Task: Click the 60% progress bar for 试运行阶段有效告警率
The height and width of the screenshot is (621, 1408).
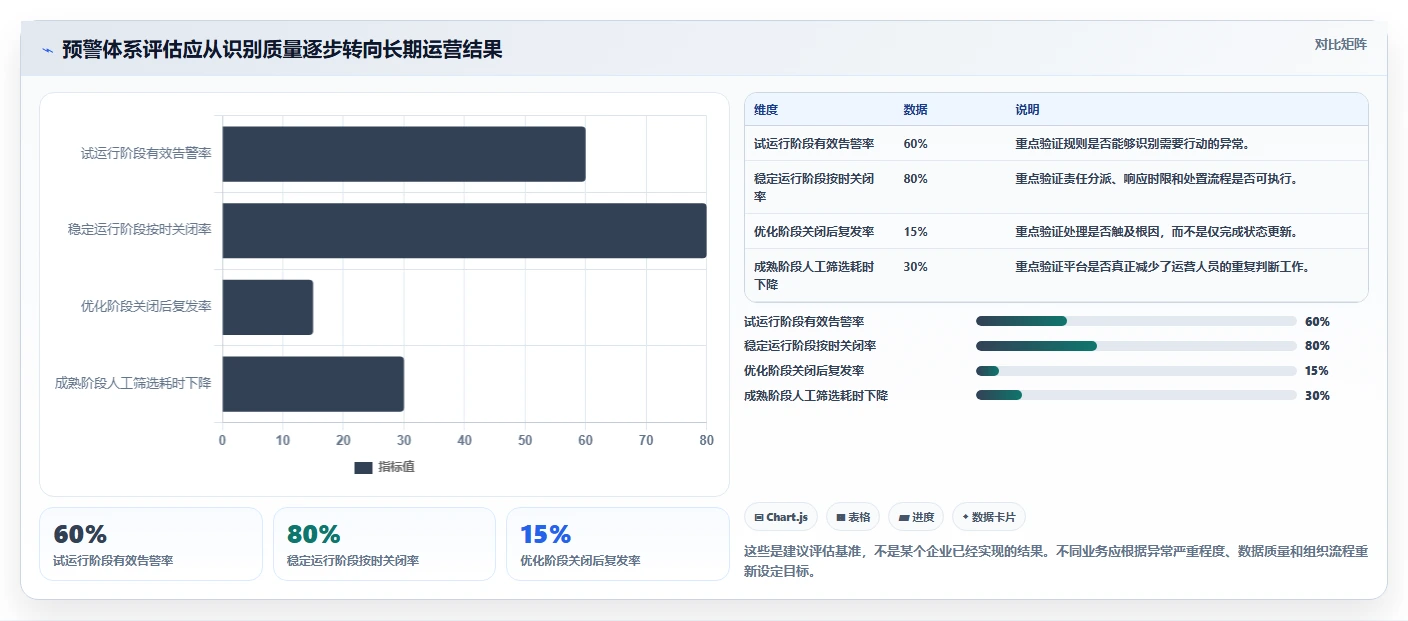Action: [1136, 321]
